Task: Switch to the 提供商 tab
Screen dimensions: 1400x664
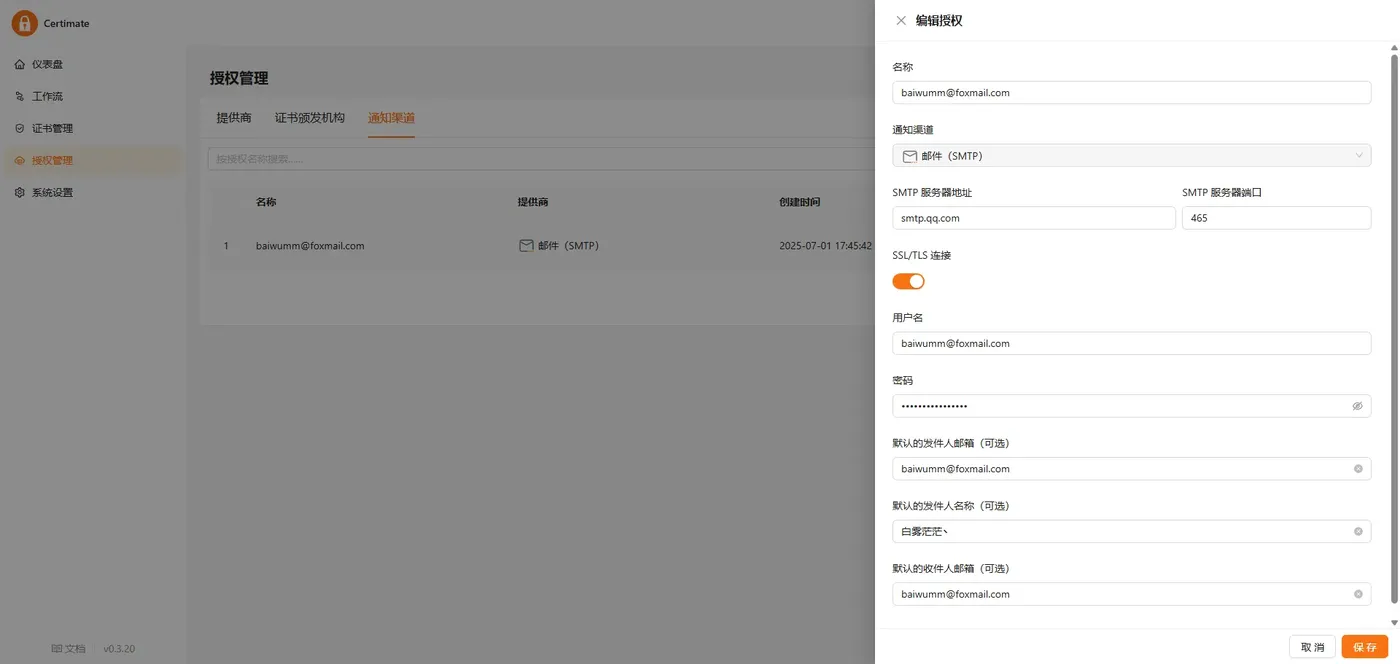Action: coord(234,118)
